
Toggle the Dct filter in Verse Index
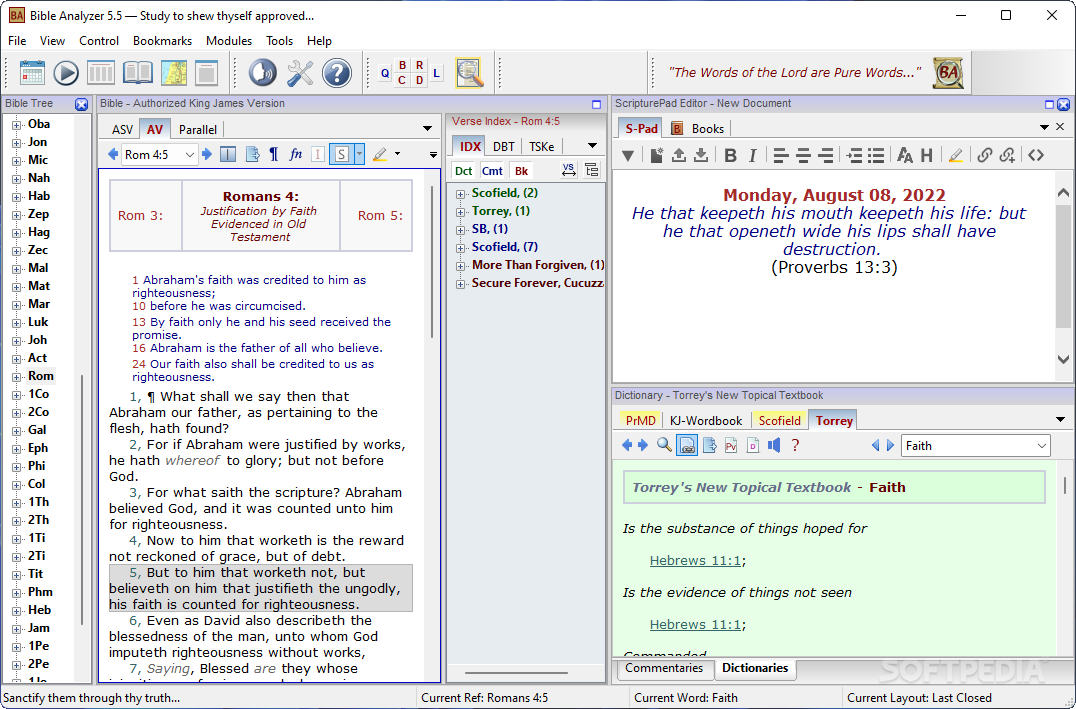tap(464, 171)
